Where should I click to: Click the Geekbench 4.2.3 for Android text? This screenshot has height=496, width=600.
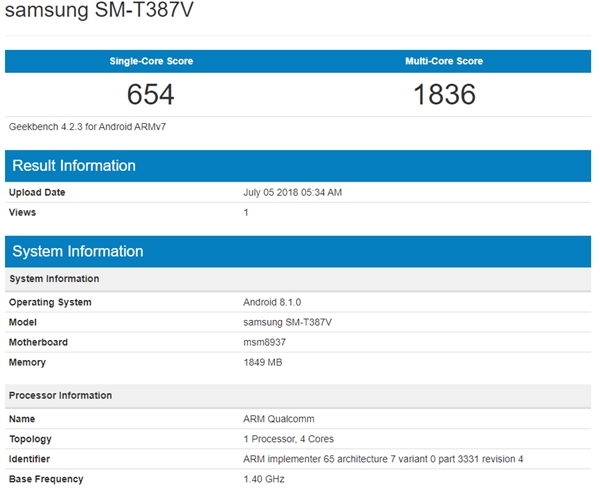point(79,128)
